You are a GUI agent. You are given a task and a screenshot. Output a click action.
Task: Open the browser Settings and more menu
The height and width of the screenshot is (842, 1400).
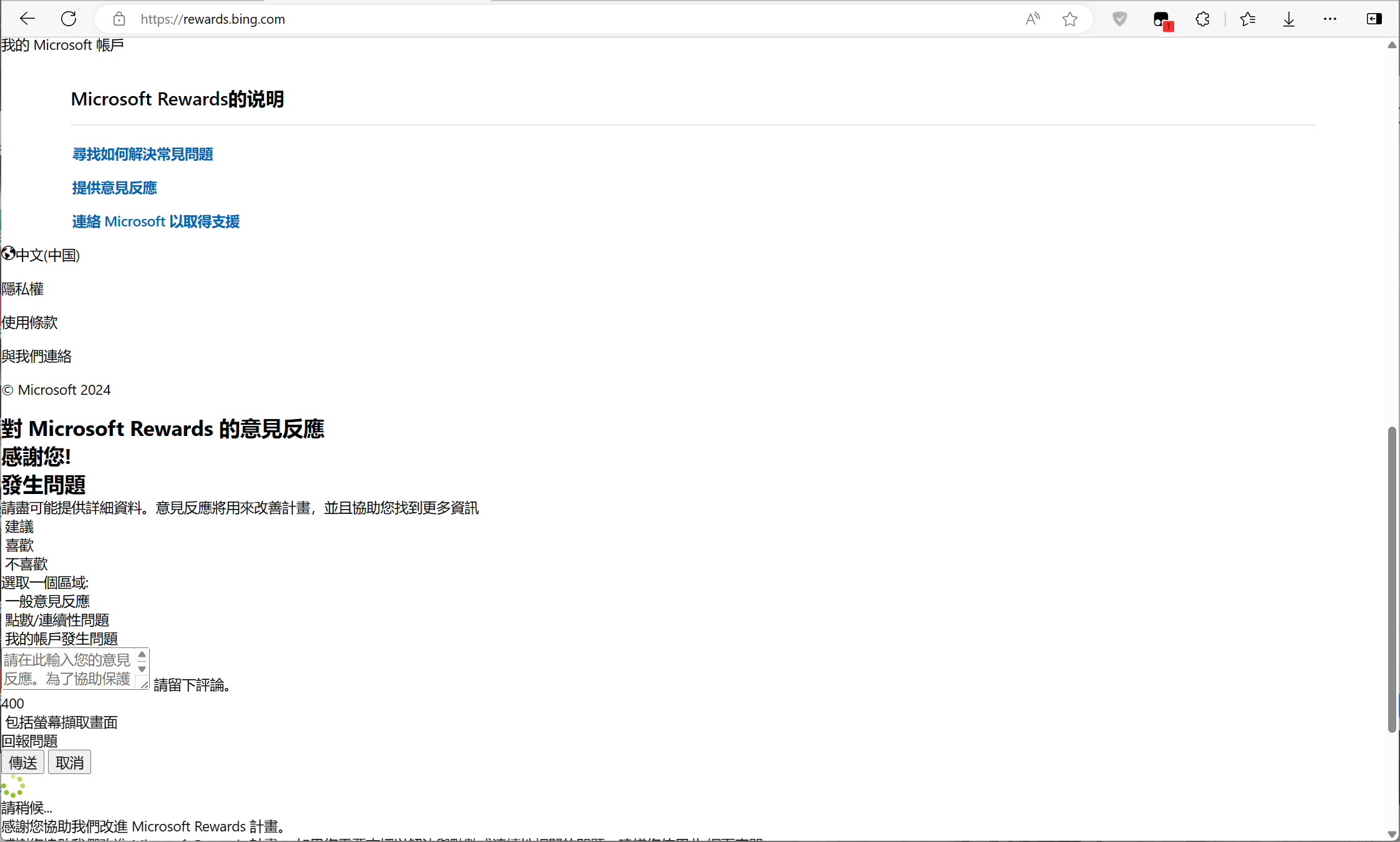pyautogui.click(x=1330, y=19)
